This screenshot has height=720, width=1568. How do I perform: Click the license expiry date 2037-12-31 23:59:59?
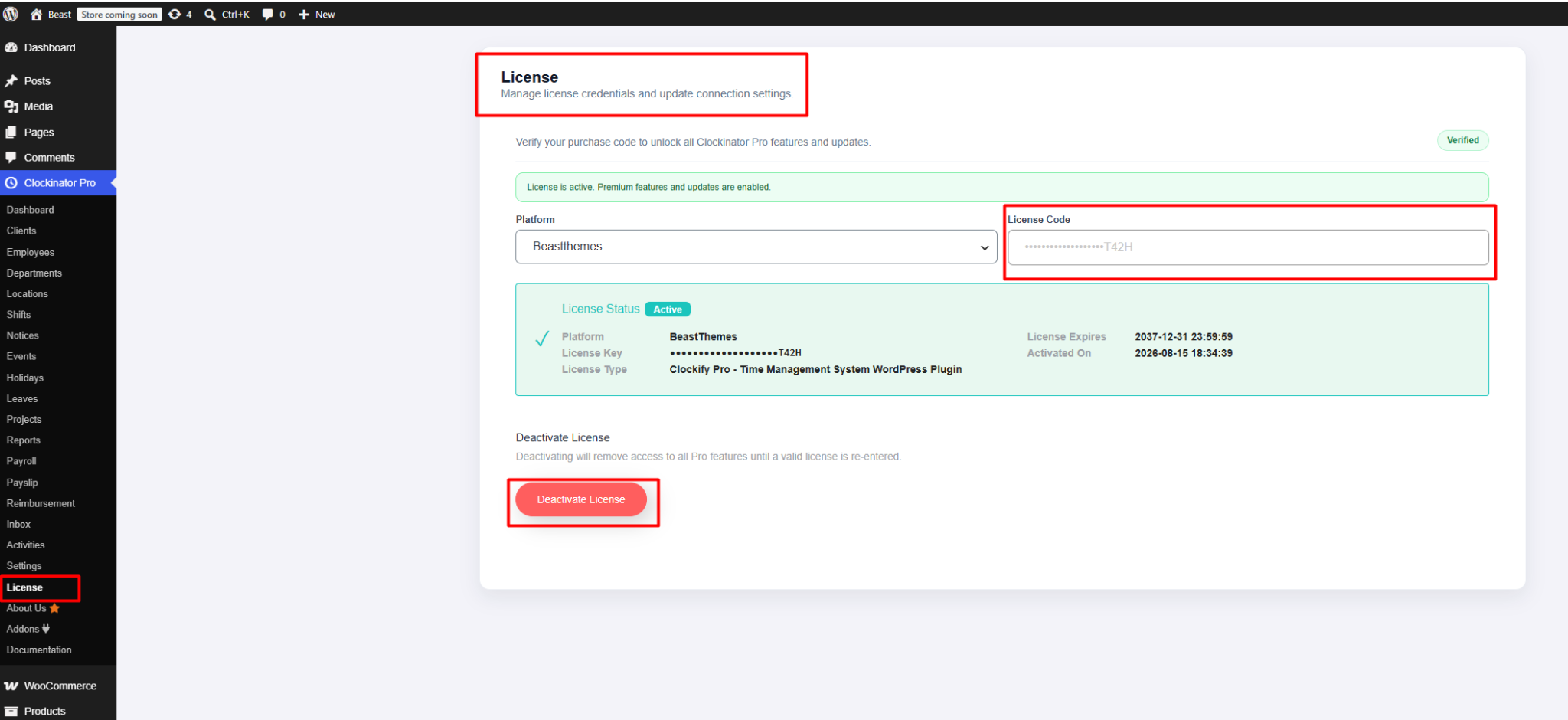point(1184,337)
